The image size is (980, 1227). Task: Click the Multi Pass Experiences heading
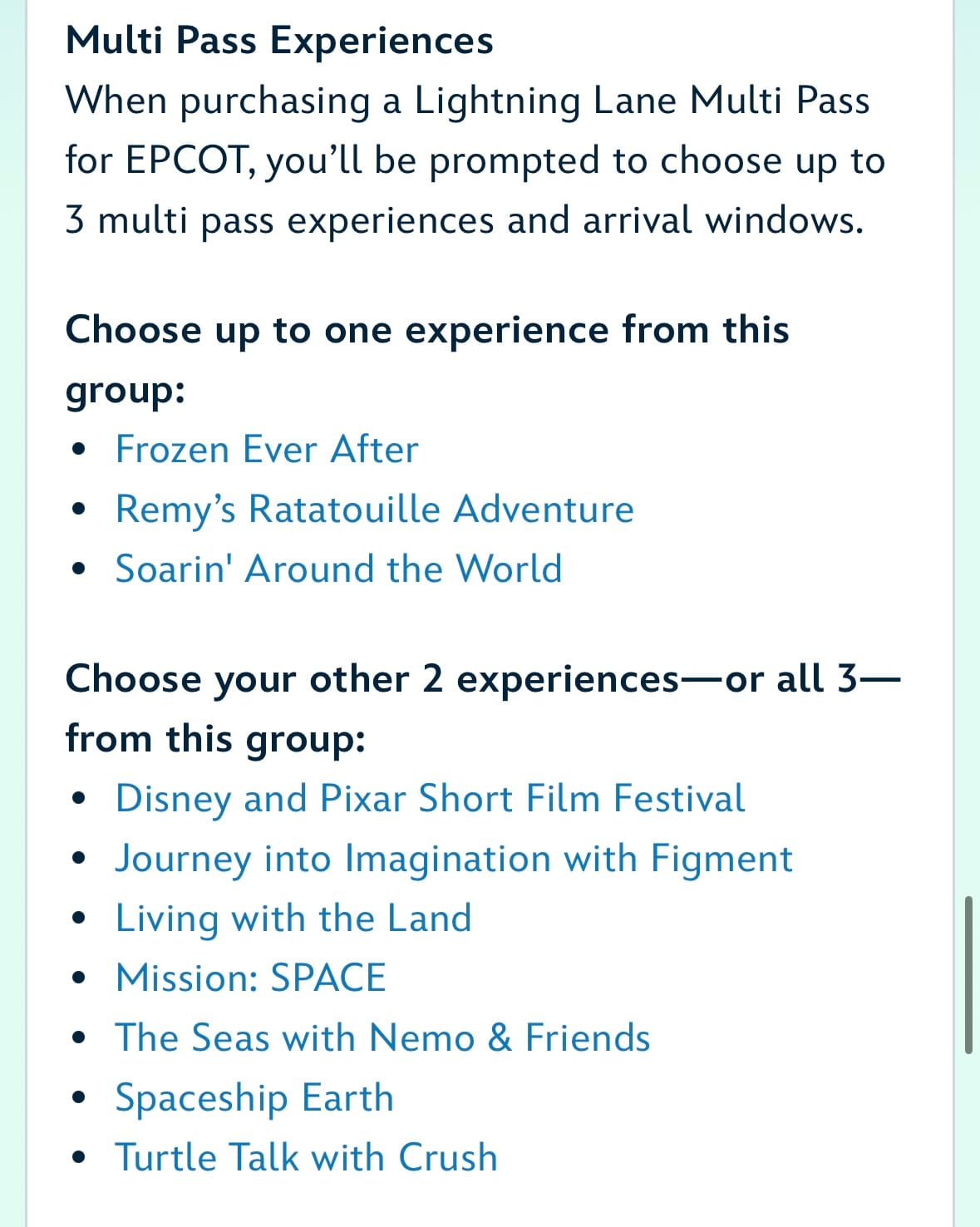279,40
